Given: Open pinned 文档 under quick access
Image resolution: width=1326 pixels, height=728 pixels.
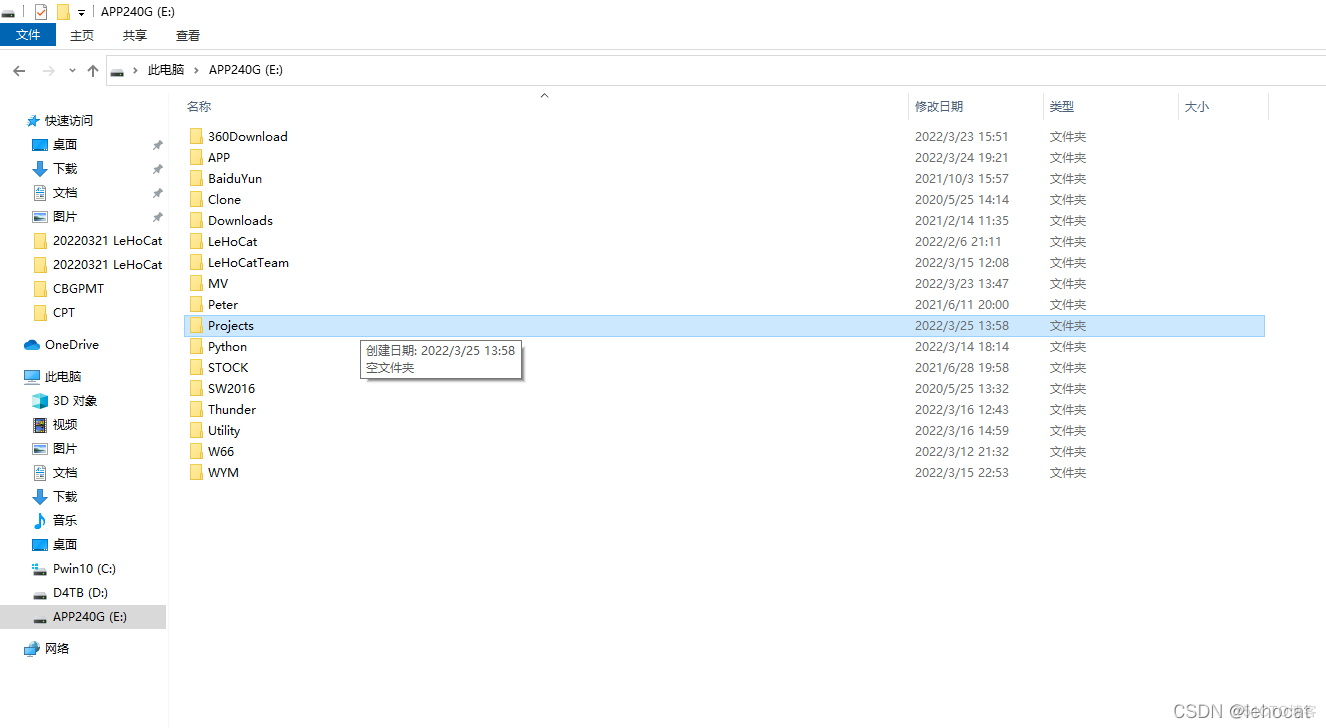Looking at the screenshot, I should coord(65,192).
